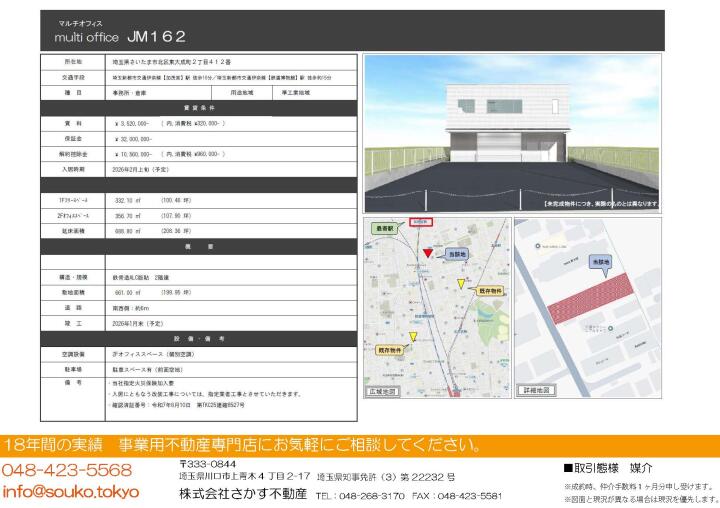Click the red station outline box on the map
The height and width of the screenshot is (508, 720).
(422, 222)
